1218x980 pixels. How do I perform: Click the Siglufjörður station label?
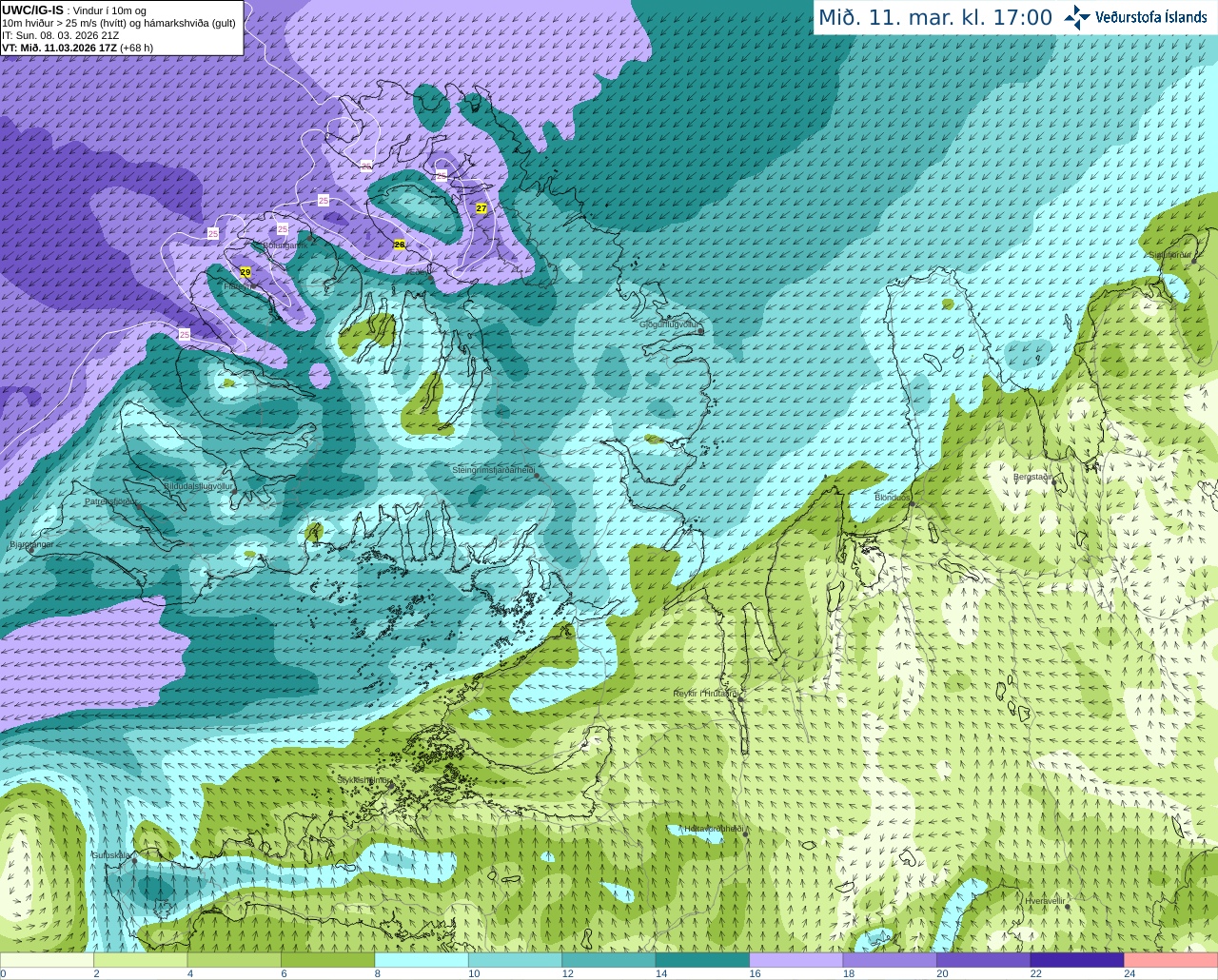tap(1170, 255)
